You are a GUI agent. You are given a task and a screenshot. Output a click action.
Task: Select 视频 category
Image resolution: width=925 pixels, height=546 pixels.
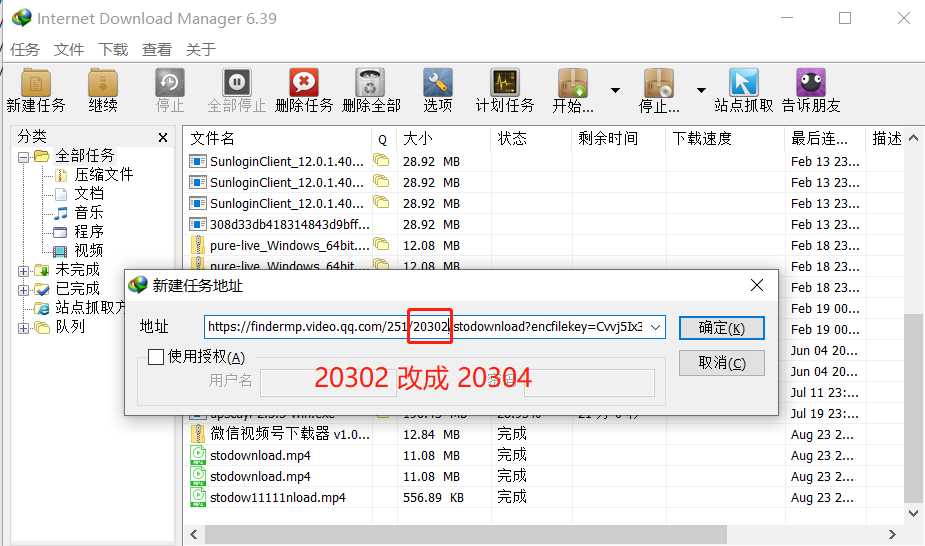pos(88,251)
